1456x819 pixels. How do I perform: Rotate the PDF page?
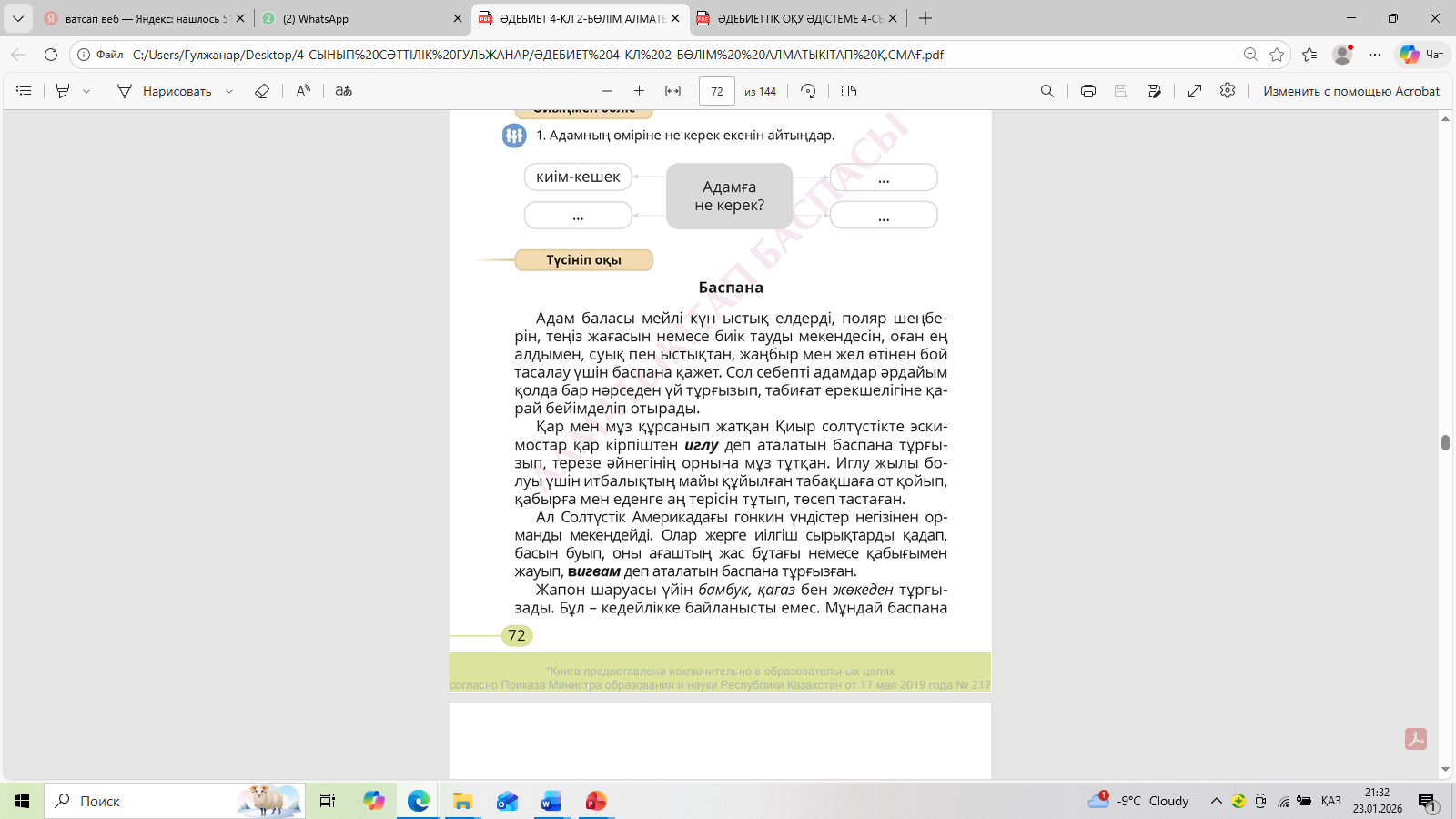pos(808,91)
